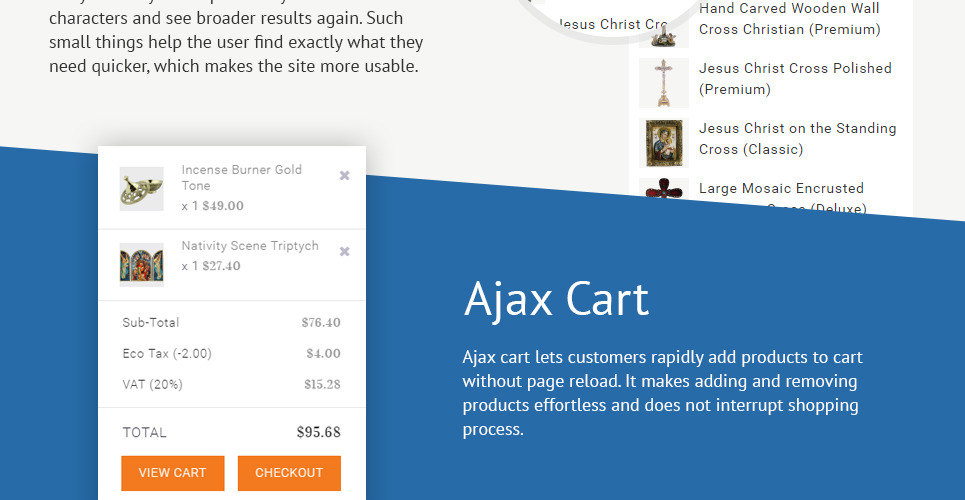Click the Nativity Scene Triptych thumbnail
965x500 pixels.
[x=141, y=264]
